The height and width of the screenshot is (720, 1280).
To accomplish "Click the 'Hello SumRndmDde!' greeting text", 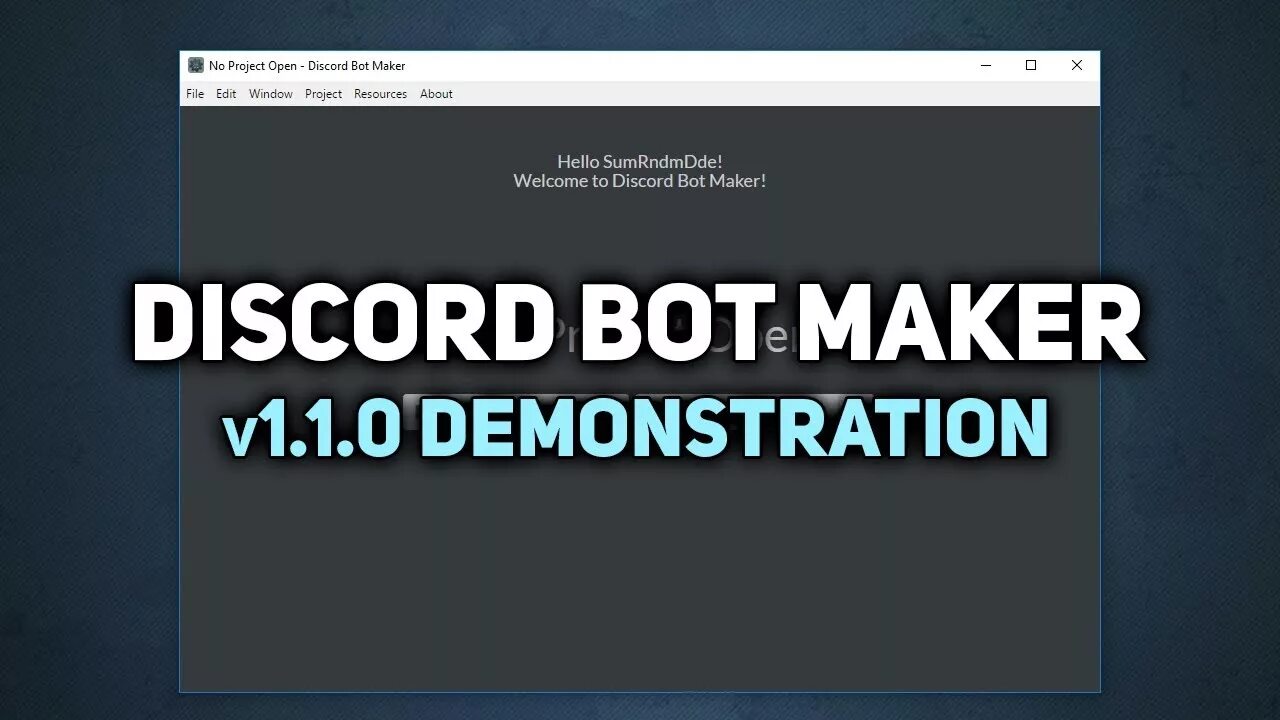I will tap(640, 161).
